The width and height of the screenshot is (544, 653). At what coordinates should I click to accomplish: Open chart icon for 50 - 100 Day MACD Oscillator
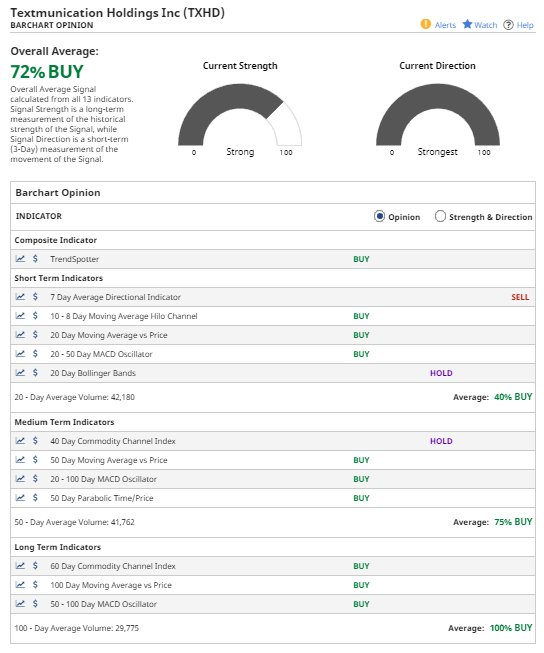(20, 603)
